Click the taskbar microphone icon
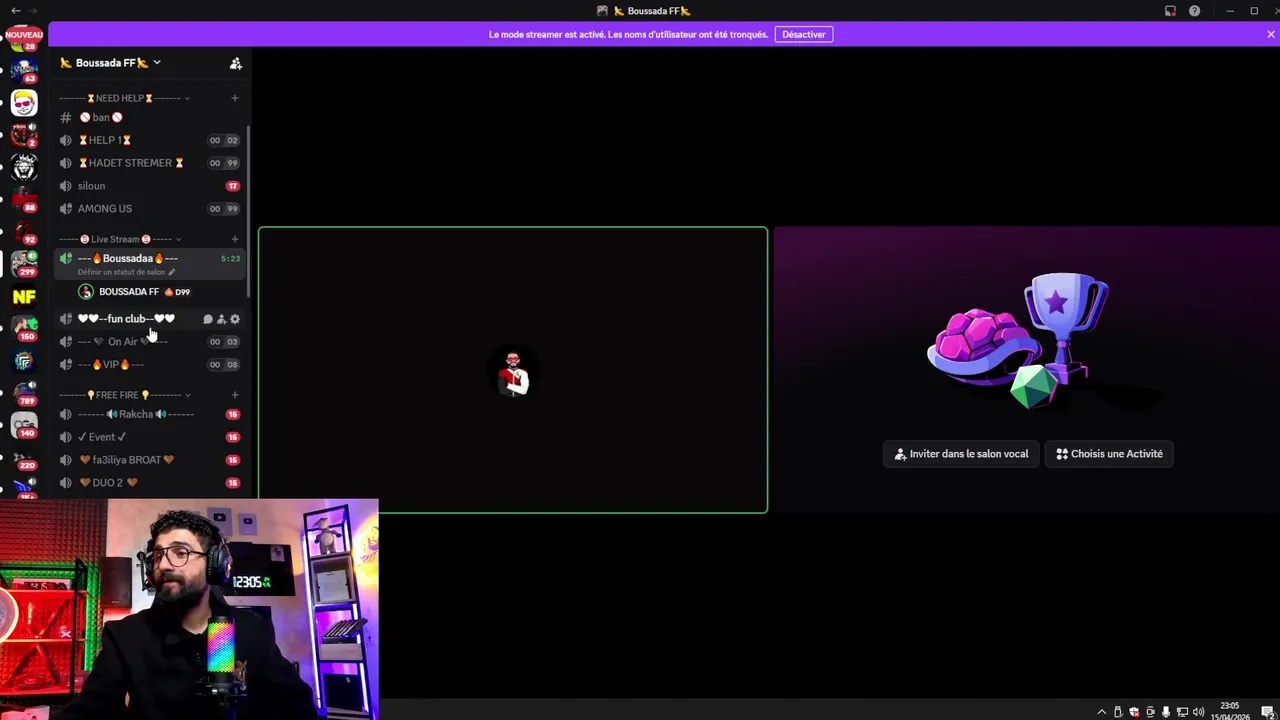Image resolution: width=1280 pixels, height=720 pixels. [1166, 712]
